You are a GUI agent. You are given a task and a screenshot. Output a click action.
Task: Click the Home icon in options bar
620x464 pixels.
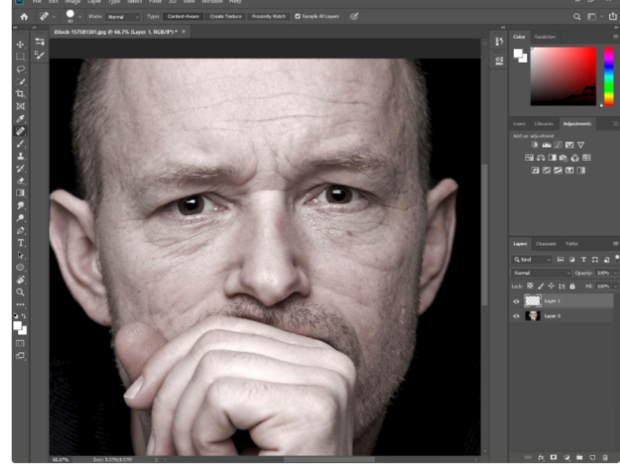coord(24,17)
